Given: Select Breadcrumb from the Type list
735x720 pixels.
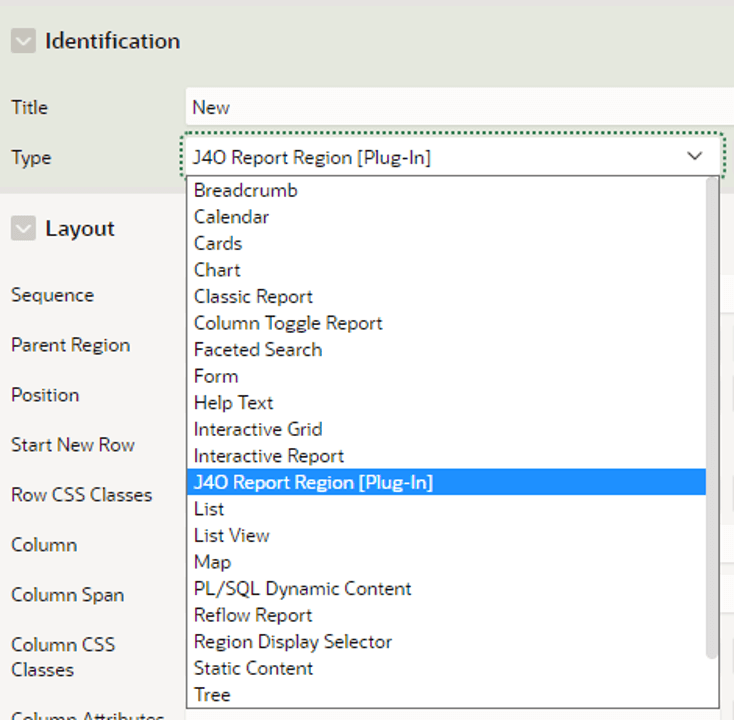Looking at the screenshot, I should 446,190.
